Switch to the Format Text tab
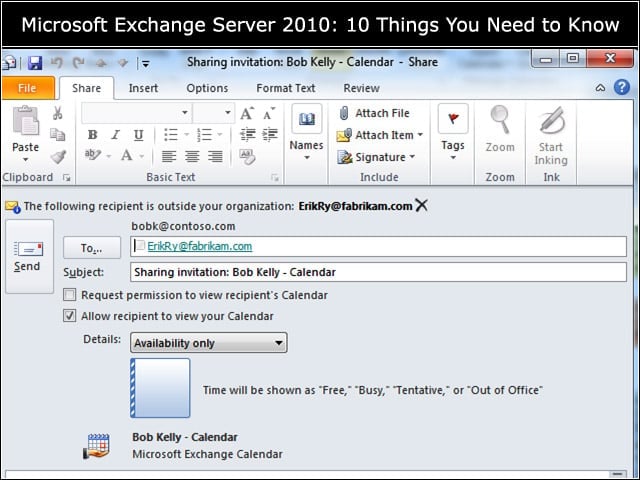The height and width of the screenshot is (480, 640). [286, 88]
